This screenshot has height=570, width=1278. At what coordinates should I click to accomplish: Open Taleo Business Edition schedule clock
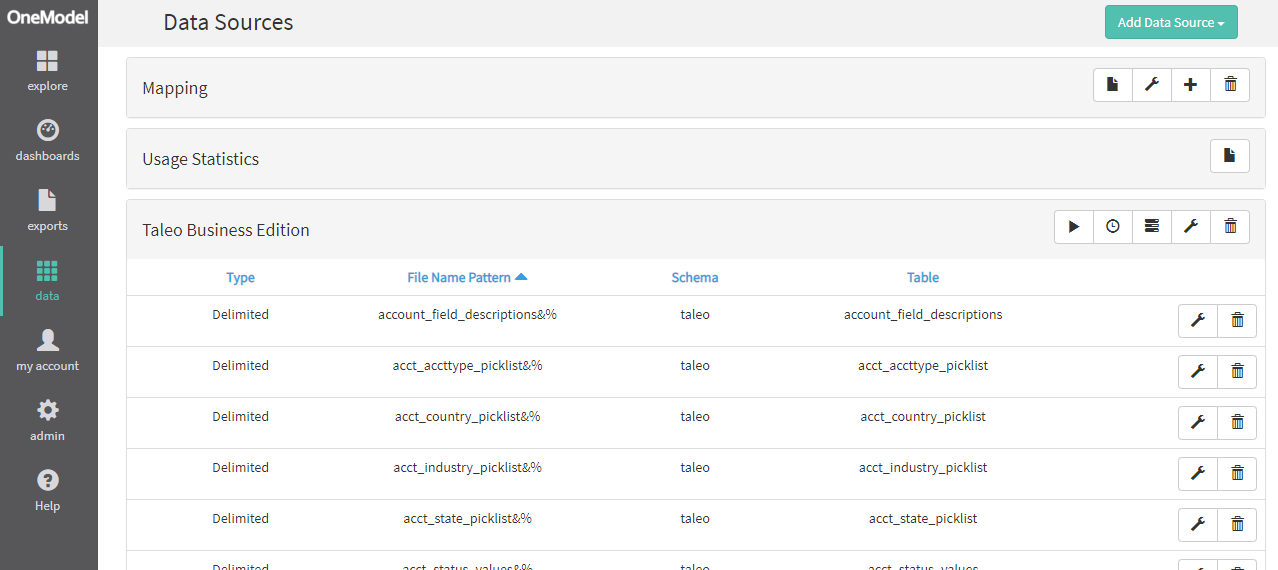1113,227
